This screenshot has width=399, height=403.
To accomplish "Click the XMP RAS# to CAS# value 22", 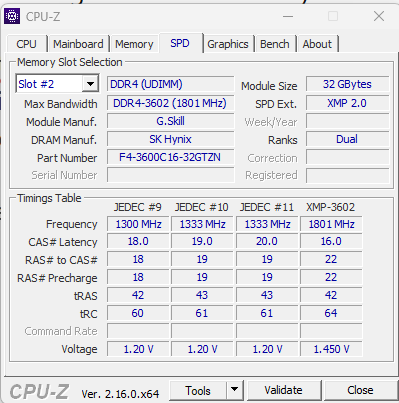I will 331,259.
